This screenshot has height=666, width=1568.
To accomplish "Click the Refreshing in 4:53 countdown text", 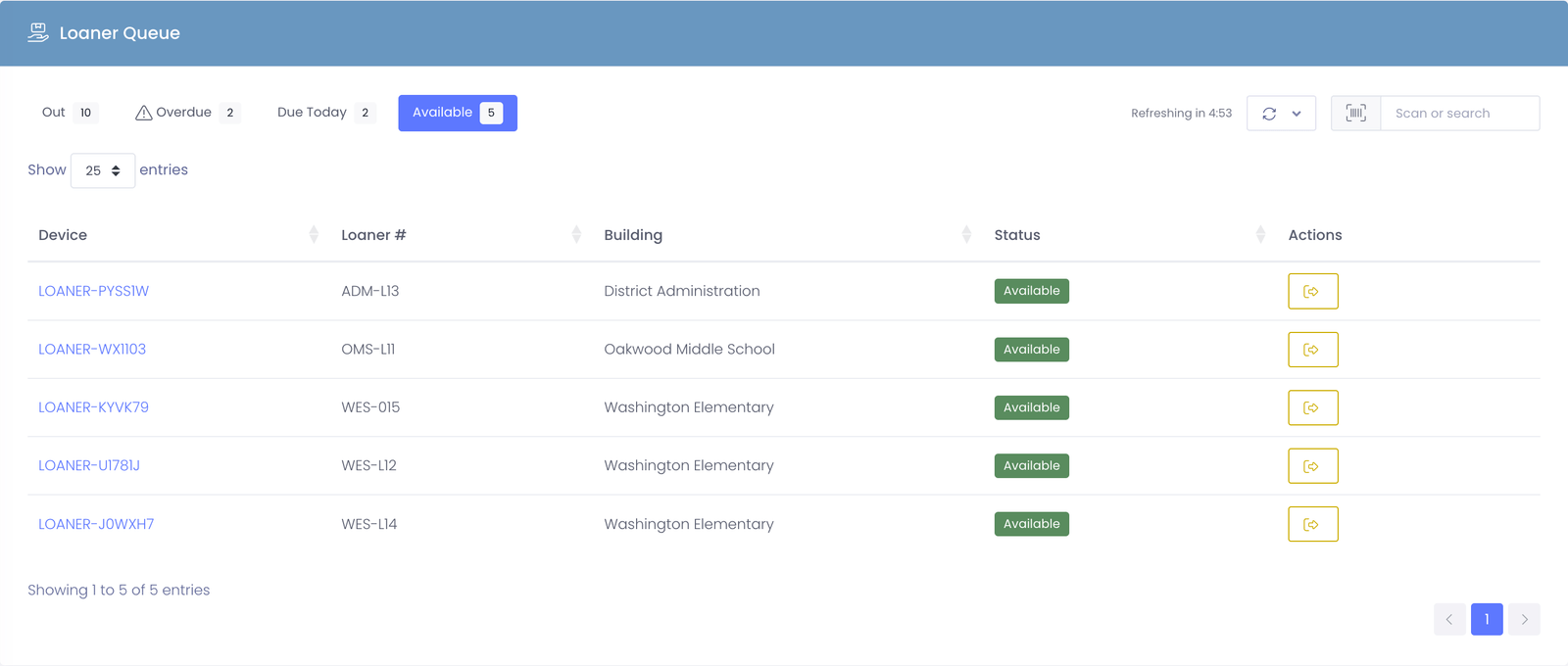I will coord(1181,114).
